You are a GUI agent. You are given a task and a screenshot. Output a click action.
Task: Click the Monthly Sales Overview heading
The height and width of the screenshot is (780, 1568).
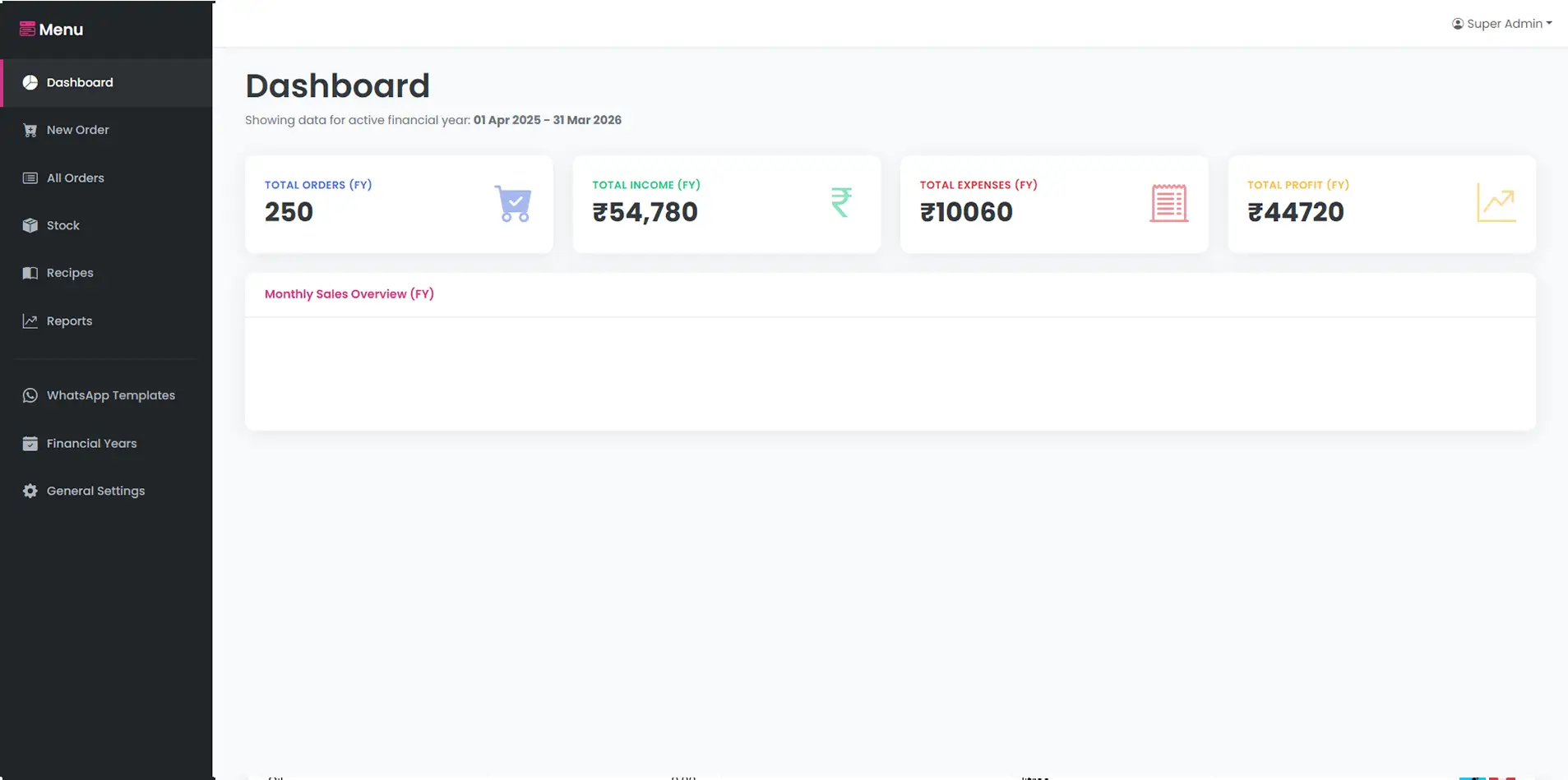click(x=349, y=294)
